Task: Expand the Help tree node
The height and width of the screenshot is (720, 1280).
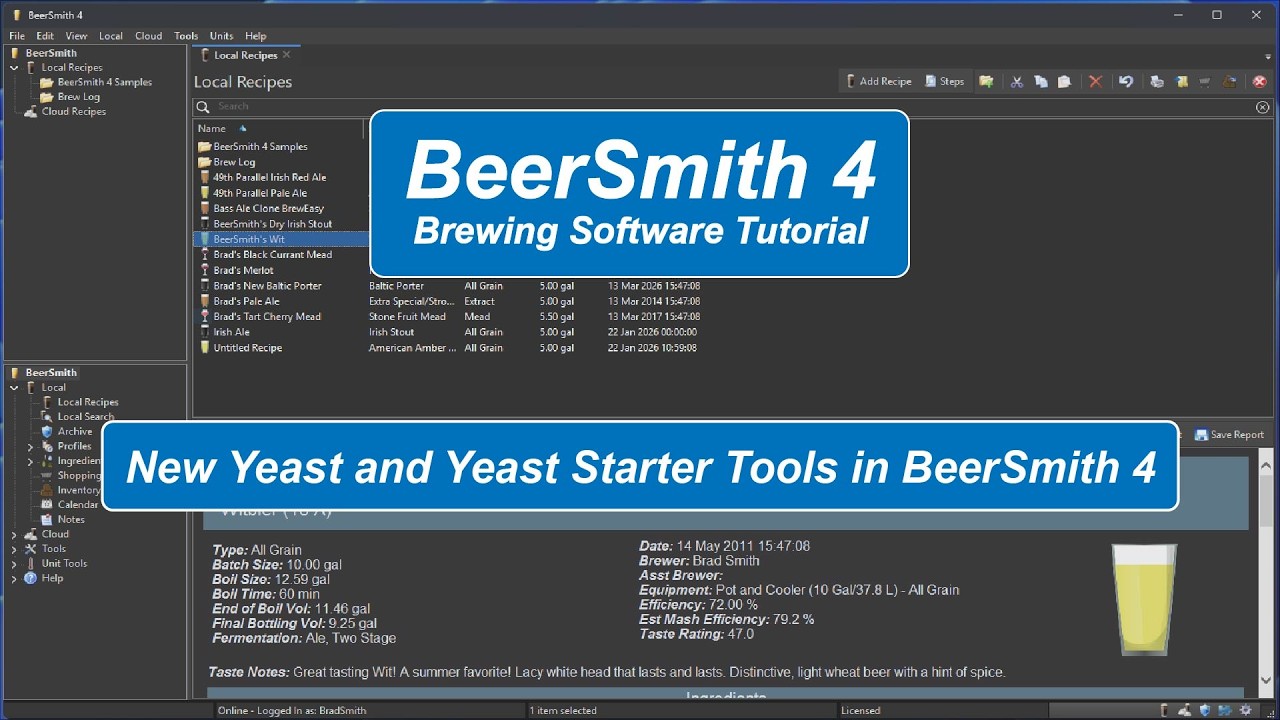Action: pos(14,578)
